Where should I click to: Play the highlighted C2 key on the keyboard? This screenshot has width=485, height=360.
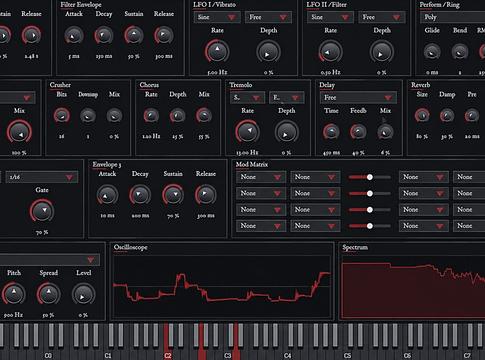(167, 354)
